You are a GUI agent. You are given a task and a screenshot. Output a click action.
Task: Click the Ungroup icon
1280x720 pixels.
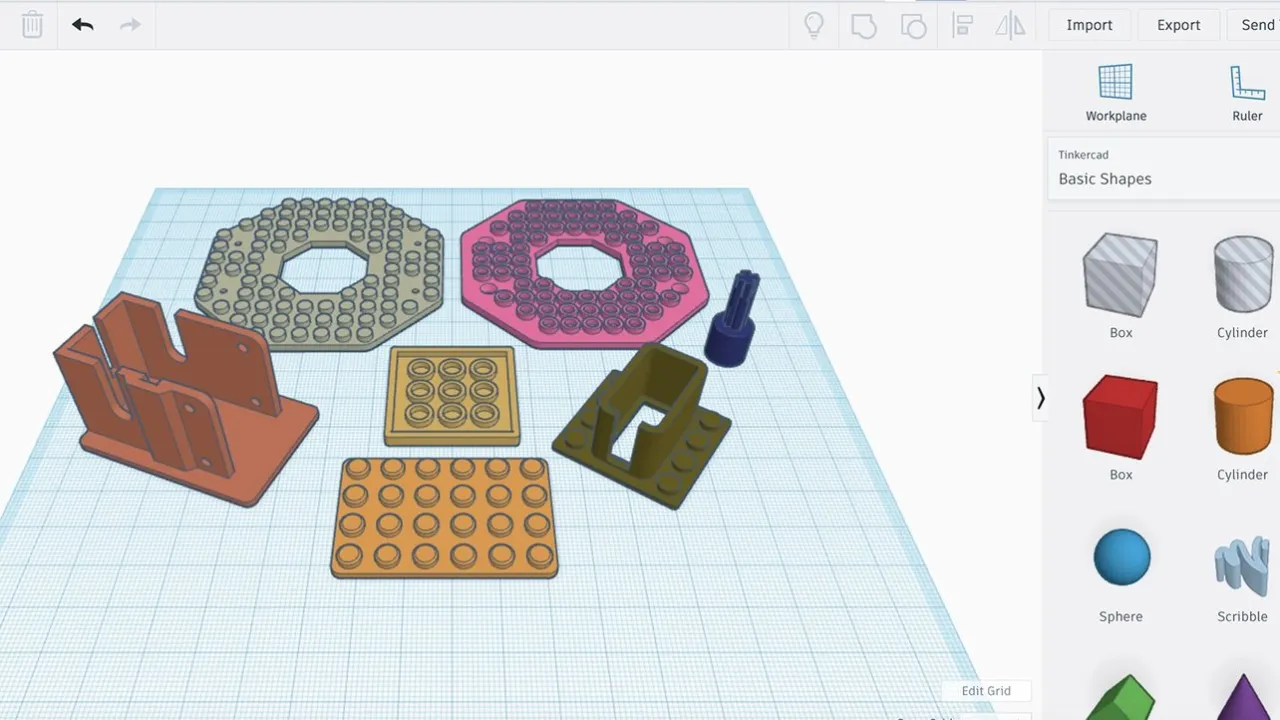[913, 25]
